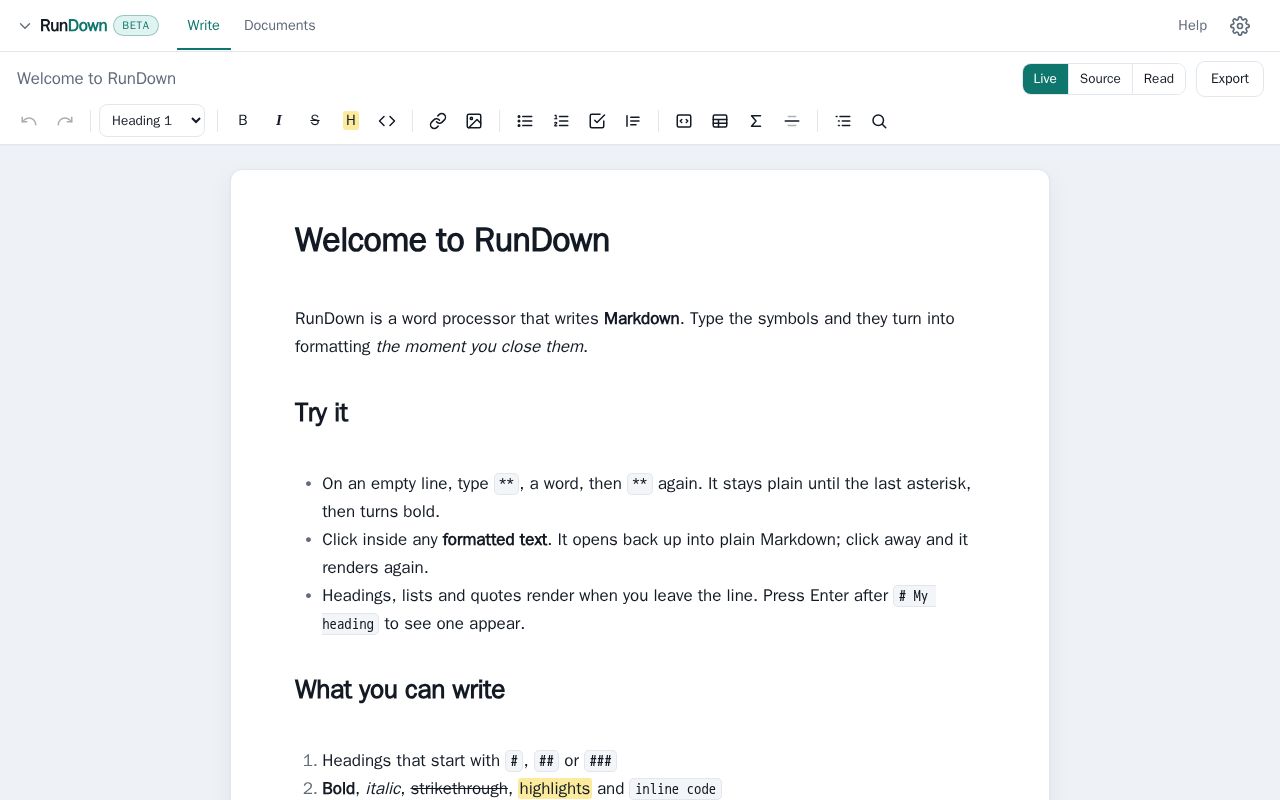Open the Heading 1 style dropdown

point(152,121)
